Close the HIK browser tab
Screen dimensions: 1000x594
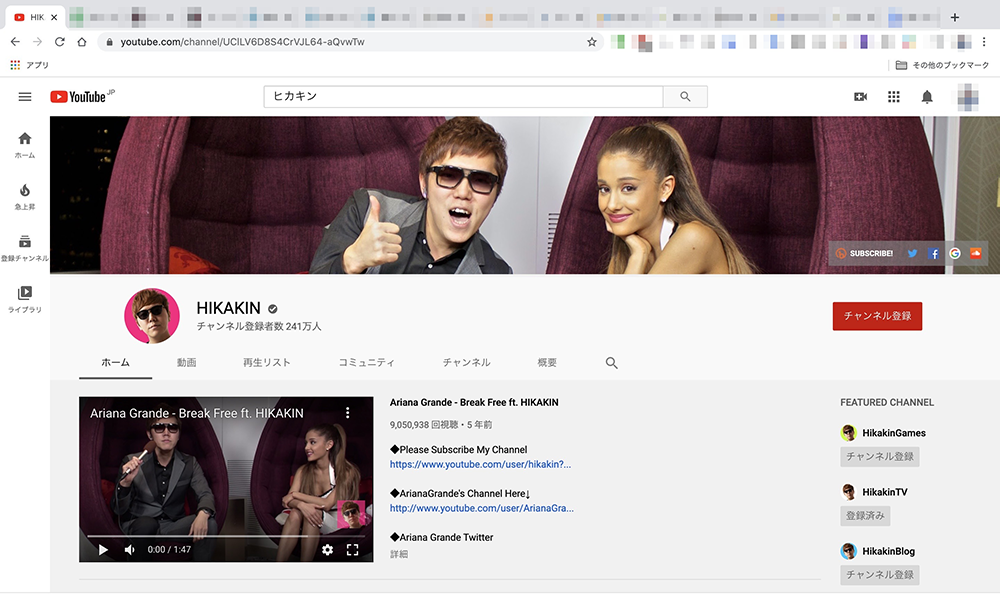point(54,17)
